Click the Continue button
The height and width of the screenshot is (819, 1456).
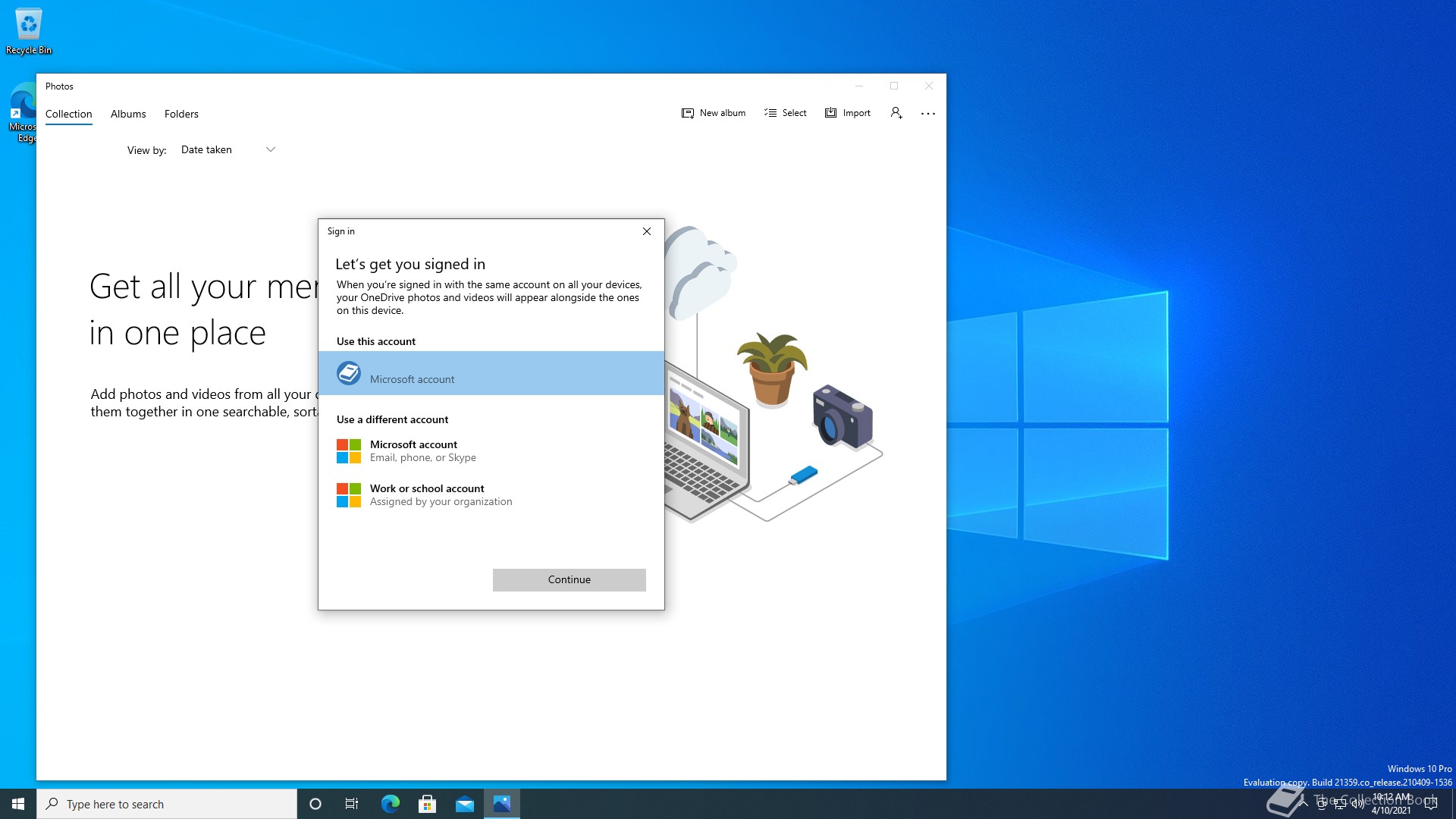click(570, 579)
